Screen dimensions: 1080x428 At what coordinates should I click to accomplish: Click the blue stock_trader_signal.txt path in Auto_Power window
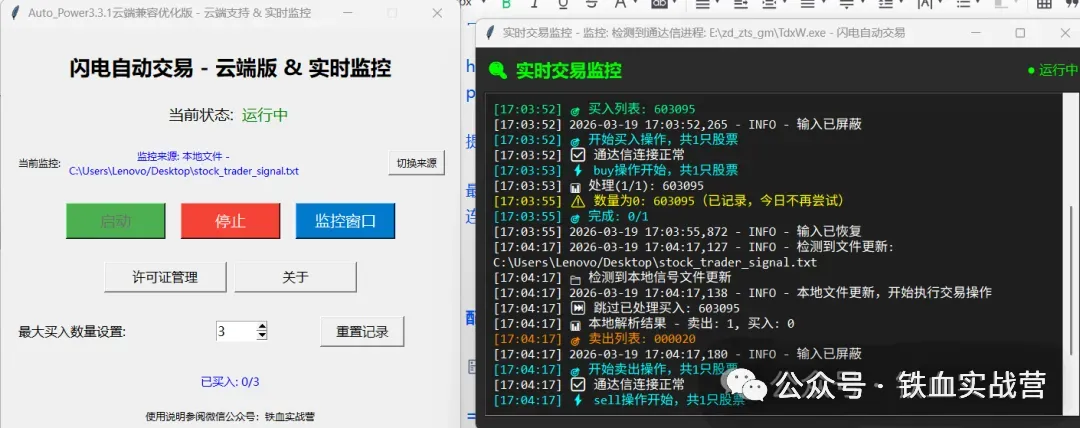(x=184, y=171)
